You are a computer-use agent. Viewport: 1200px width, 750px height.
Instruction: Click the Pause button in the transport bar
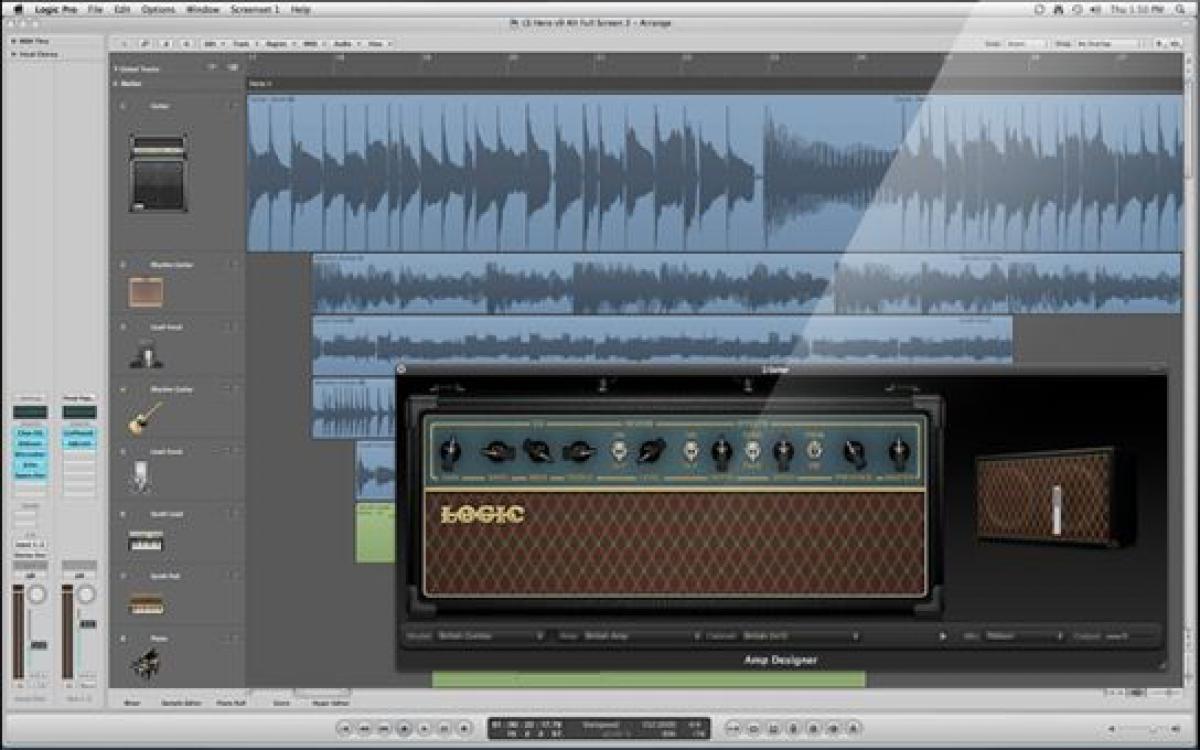442,729
